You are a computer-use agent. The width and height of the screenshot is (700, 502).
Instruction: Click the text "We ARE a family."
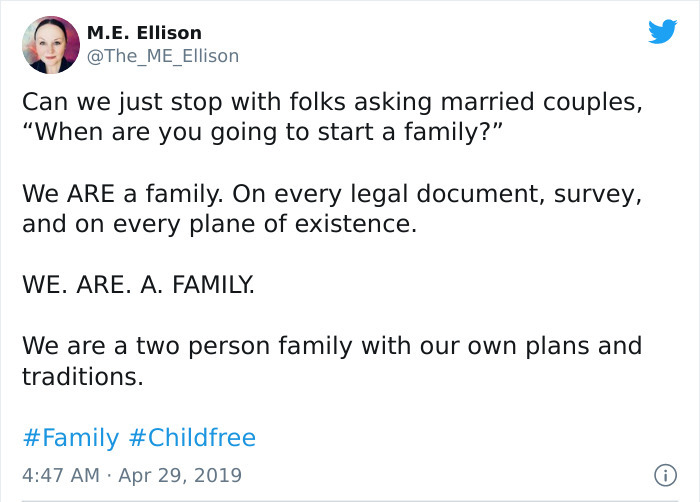(123, 194)
